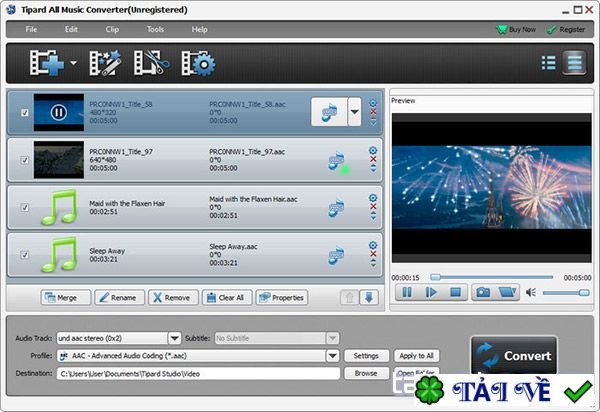Uncheck the PRC0NNW1_Title_58 file checkbox
The height and width of the screenshot is (412, 600).
[x=25, y=113]
